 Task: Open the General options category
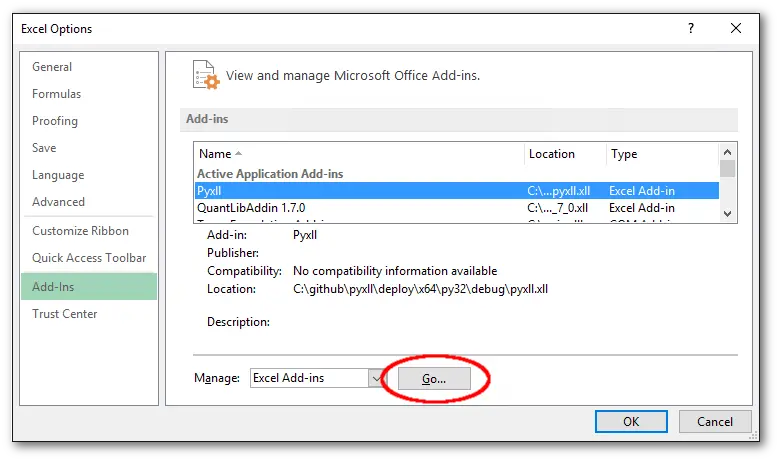pyautogui.click(x=52, y=67)
